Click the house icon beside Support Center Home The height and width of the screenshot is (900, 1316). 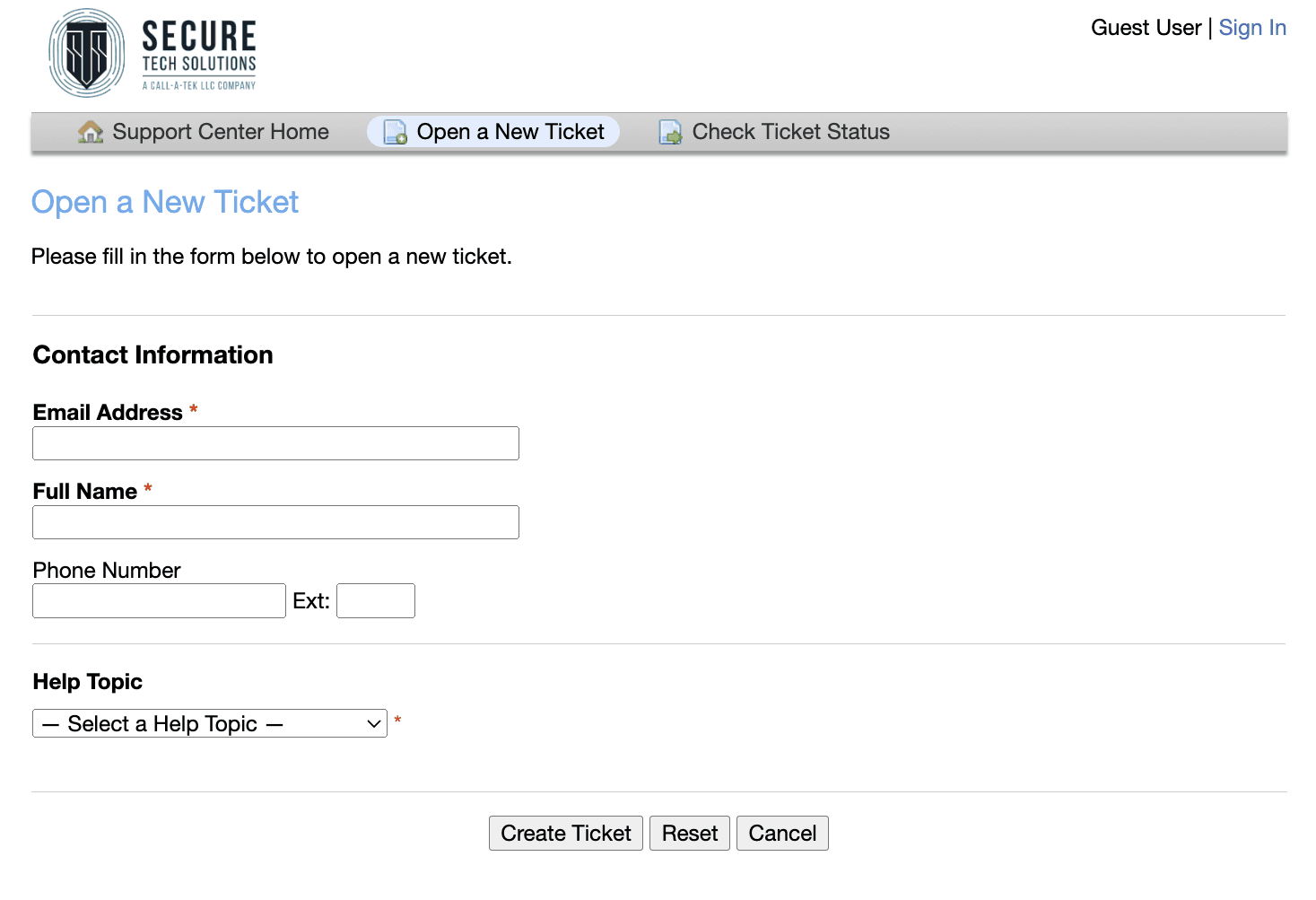[91, 132]
